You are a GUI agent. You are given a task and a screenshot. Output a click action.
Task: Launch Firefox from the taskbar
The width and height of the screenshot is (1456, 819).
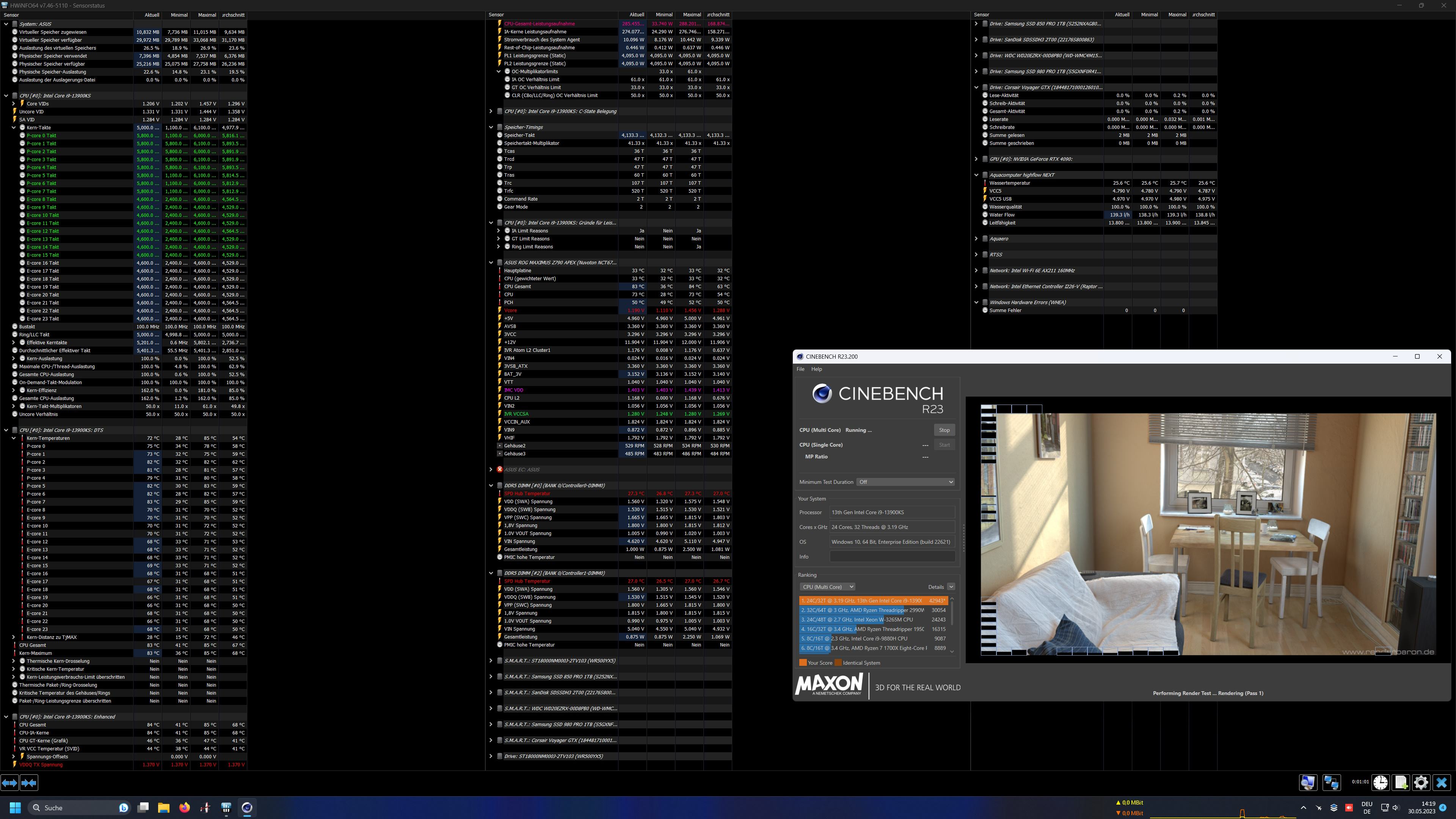coord(184,807)
